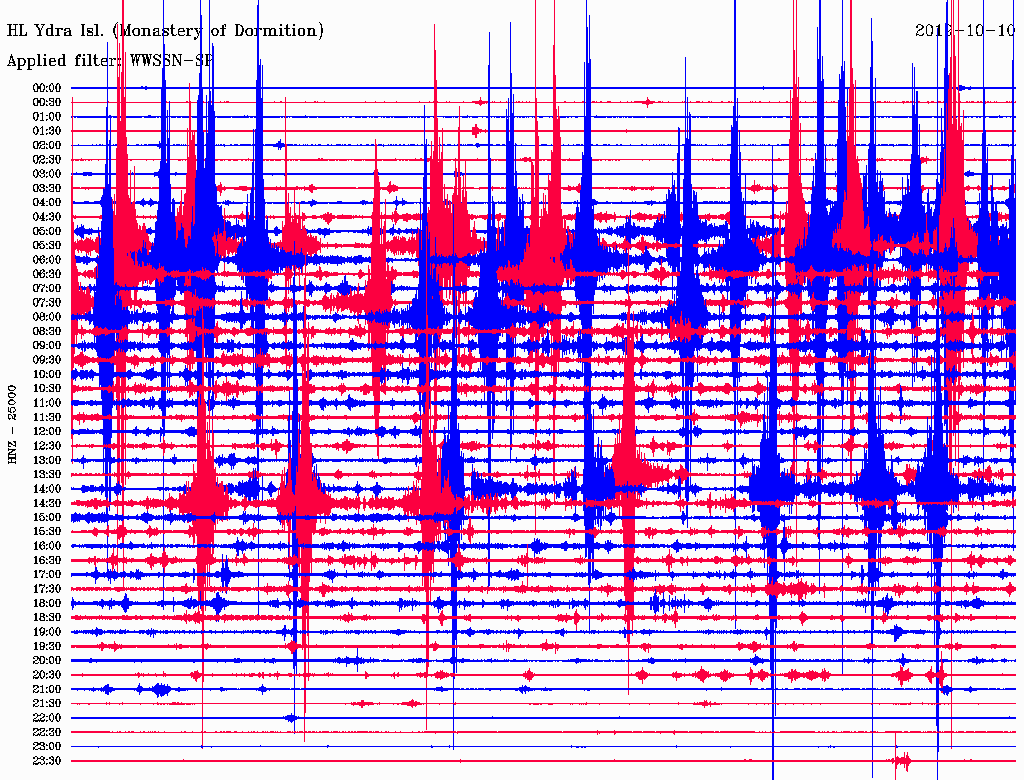
Task: Select the 10:30 time row label
Action: (x=47, y=389)
